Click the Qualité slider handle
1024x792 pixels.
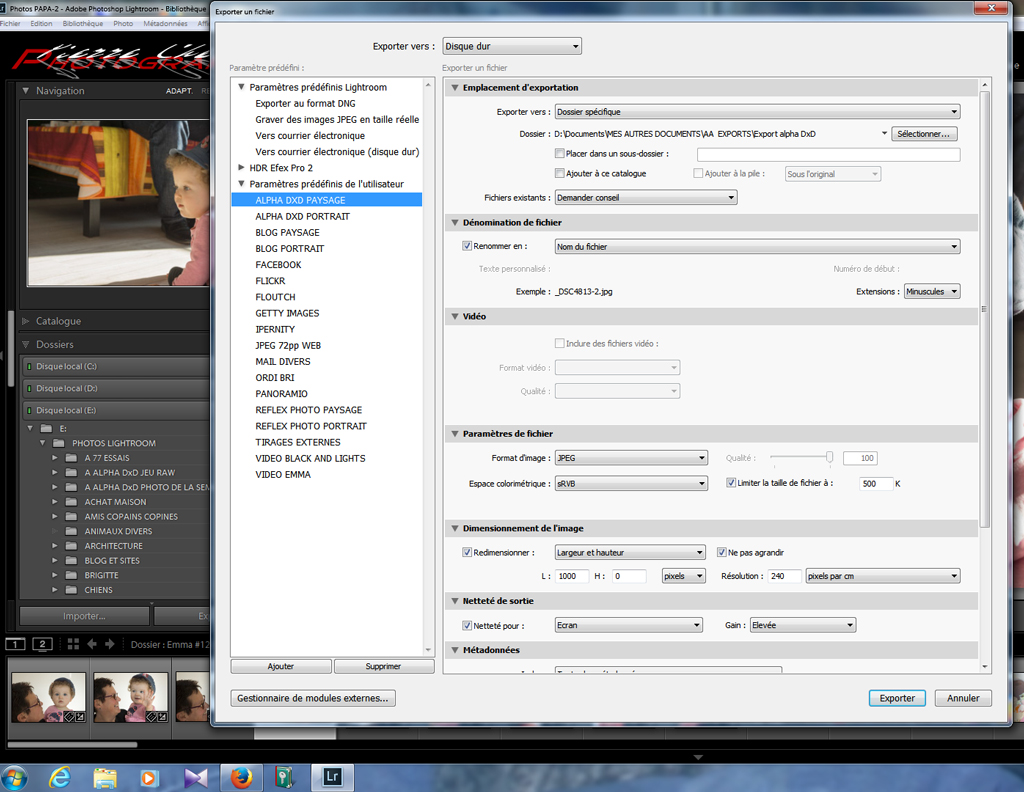point(829,457)
